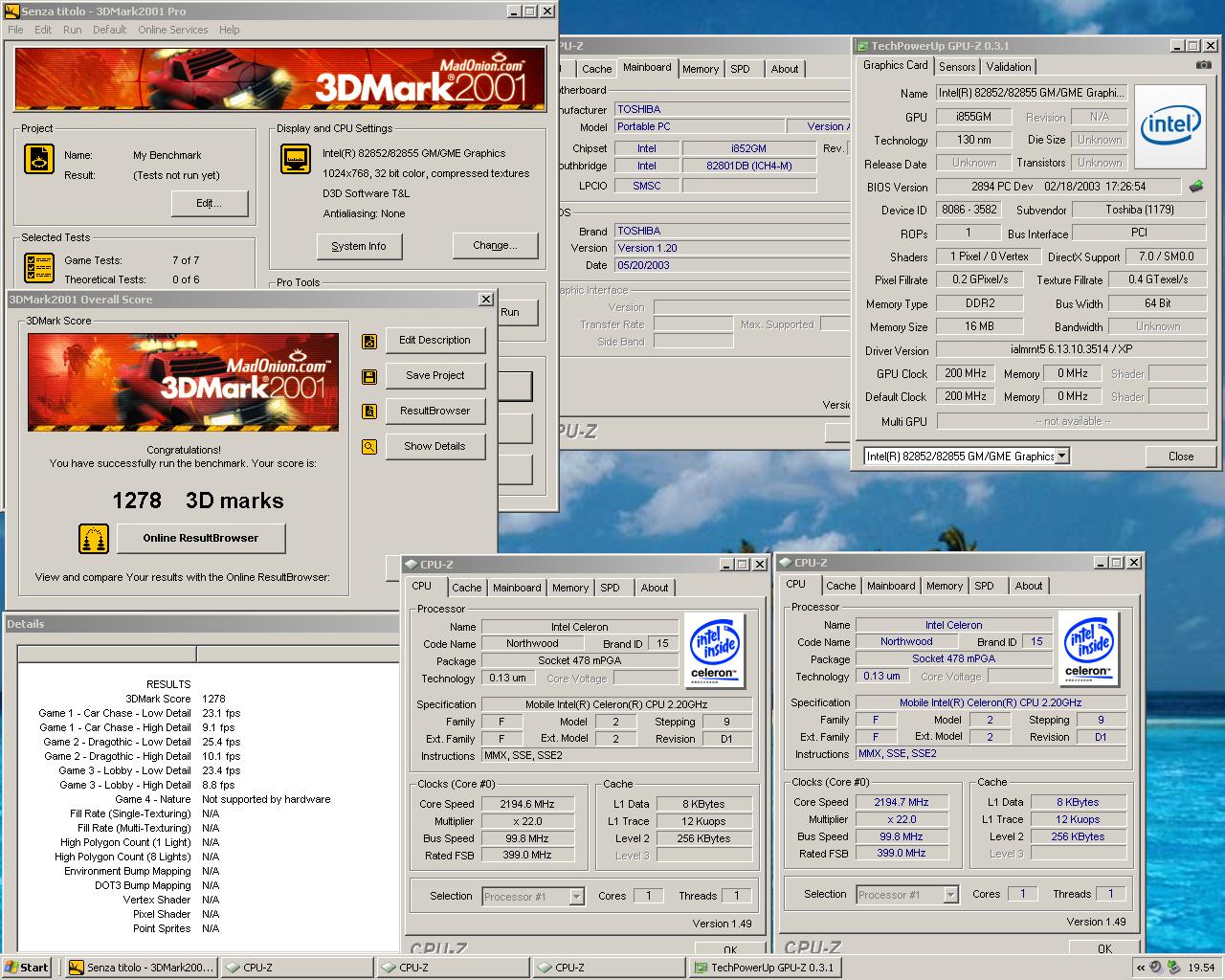Click the taskbar Senza titolo 3DMark button
Viewport: 1225px width, 980px height.
point(142,968)
